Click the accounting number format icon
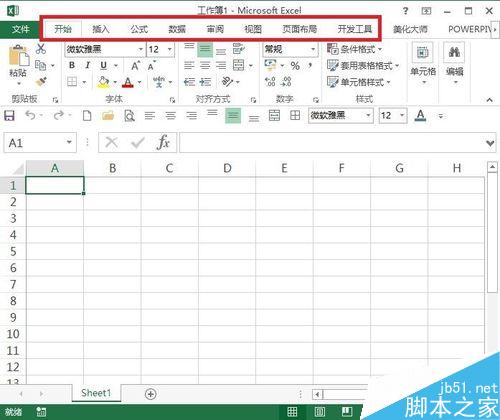This screenshot has height=420, width=500. [270, 65]
